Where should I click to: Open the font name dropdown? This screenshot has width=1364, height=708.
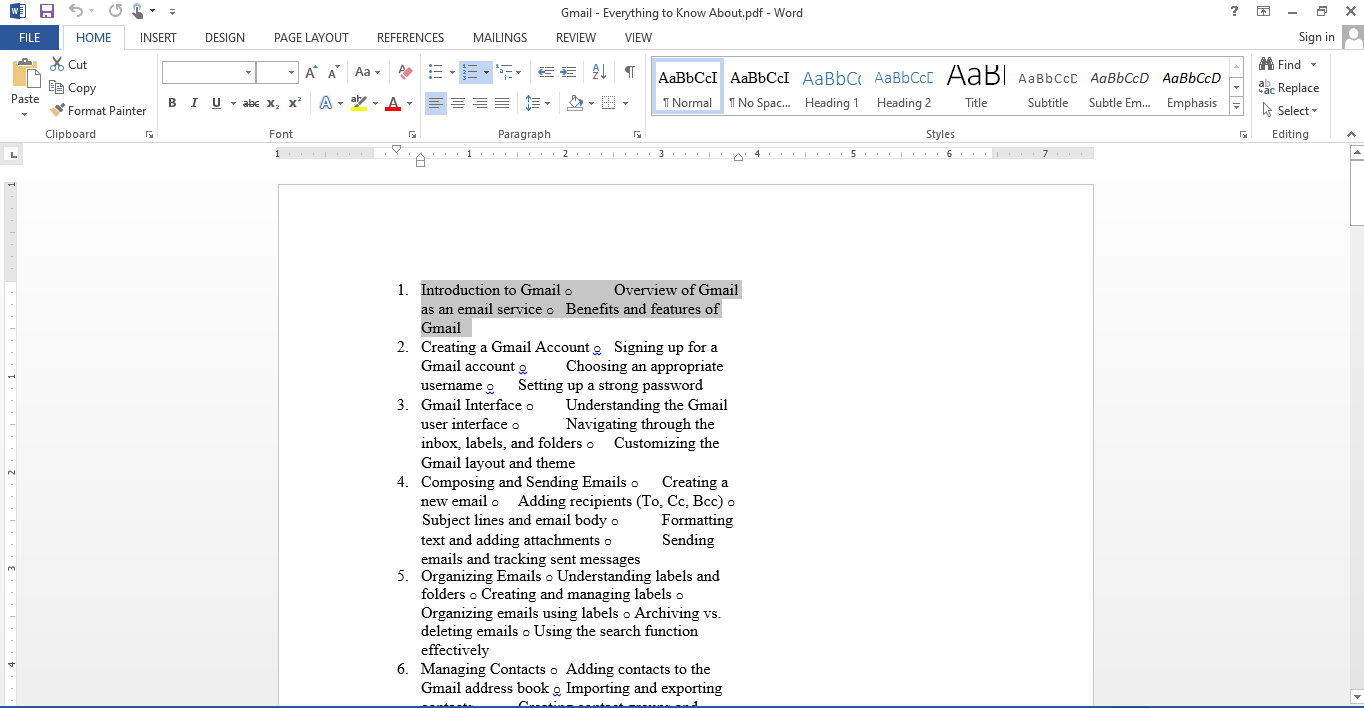pyautogui.click(x=248, y=72)
